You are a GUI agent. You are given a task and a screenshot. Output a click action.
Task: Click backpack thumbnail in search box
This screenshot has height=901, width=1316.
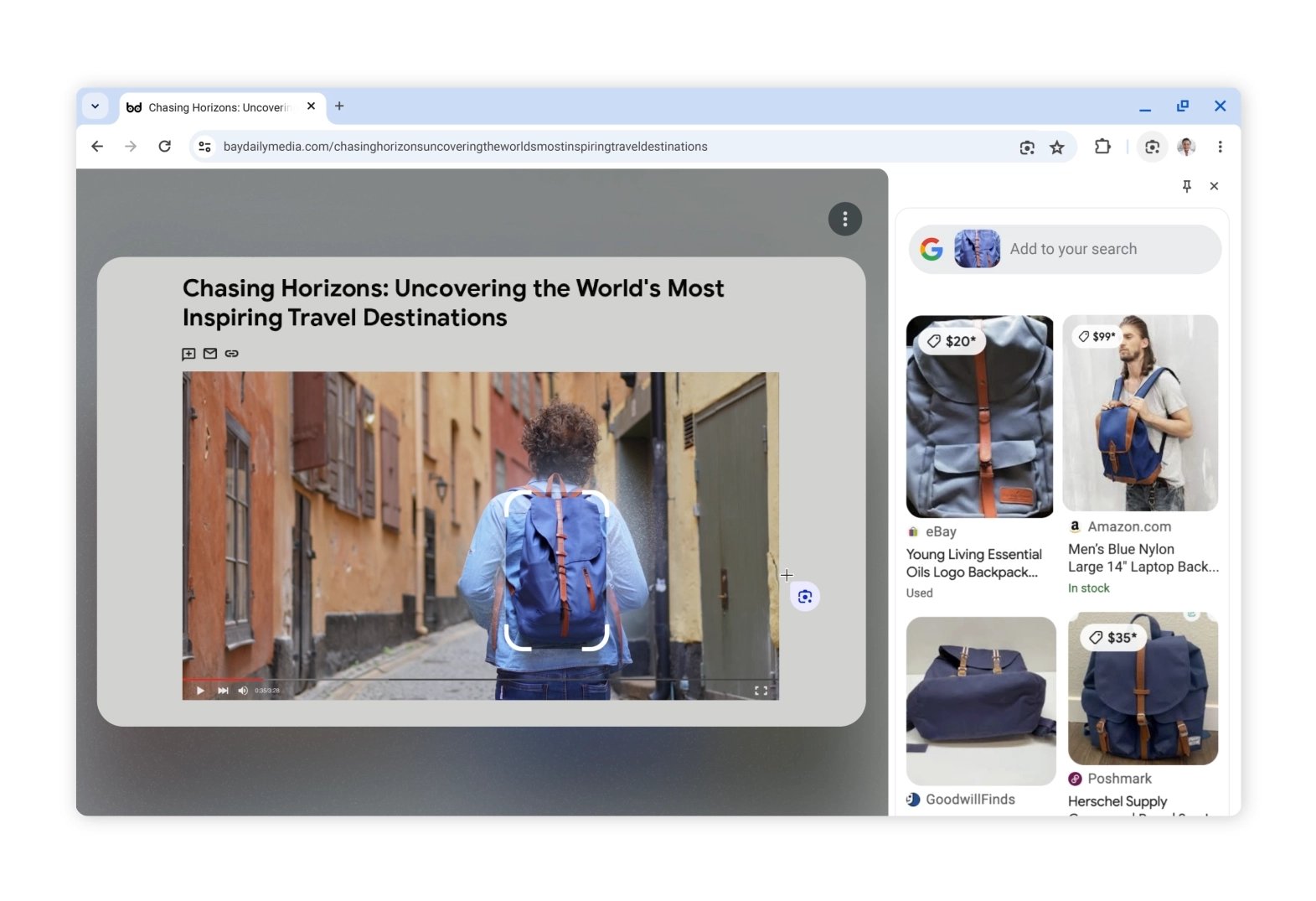tap(977, 249)
